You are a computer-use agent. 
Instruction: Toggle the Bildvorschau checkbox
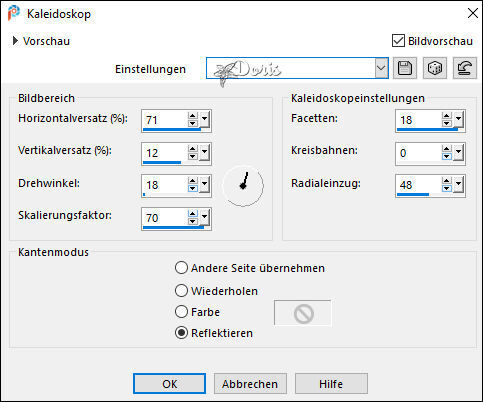[x=398, y=41]
